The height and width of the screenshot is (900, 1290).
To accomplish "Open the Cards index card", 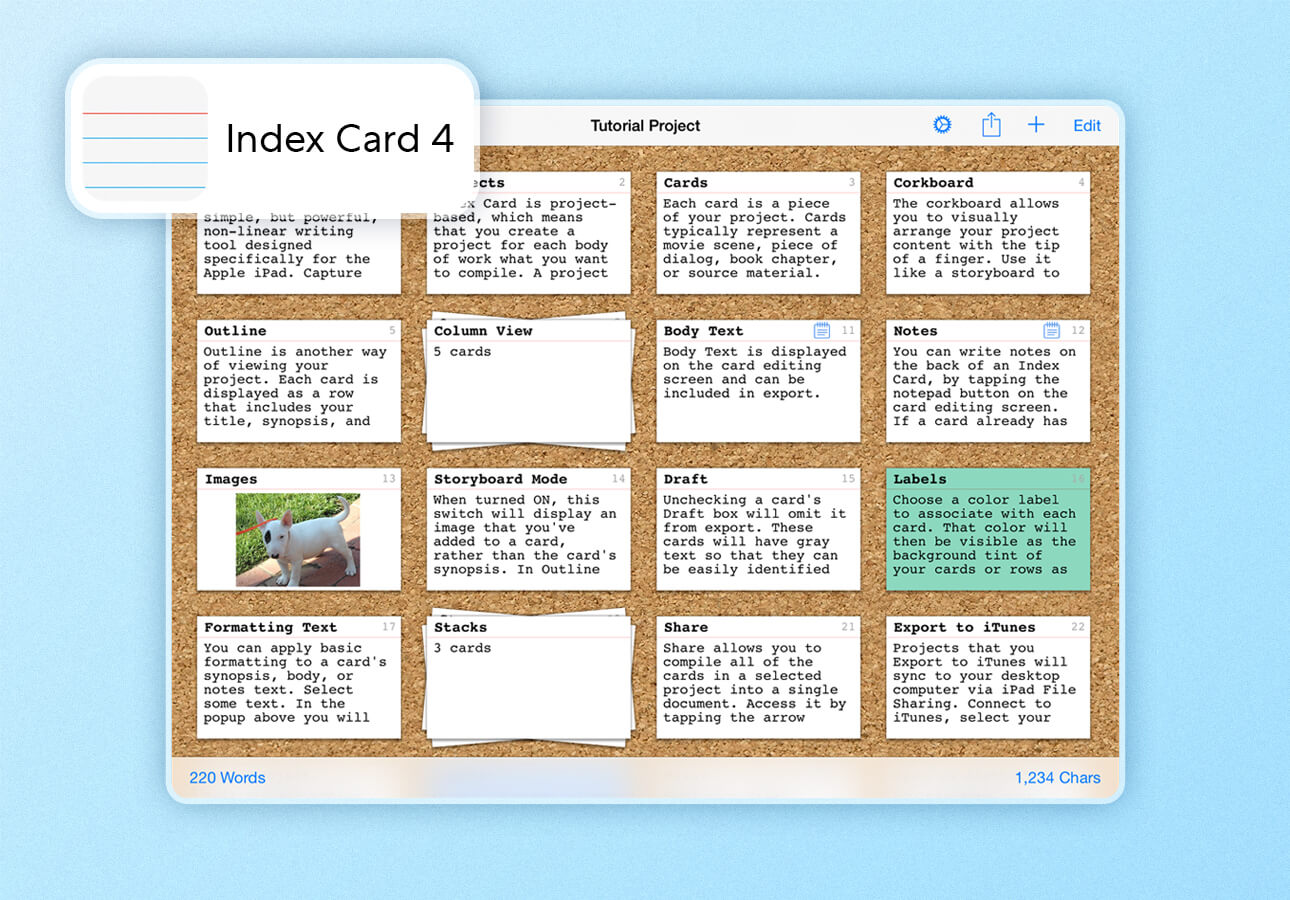I will (758, 233).
